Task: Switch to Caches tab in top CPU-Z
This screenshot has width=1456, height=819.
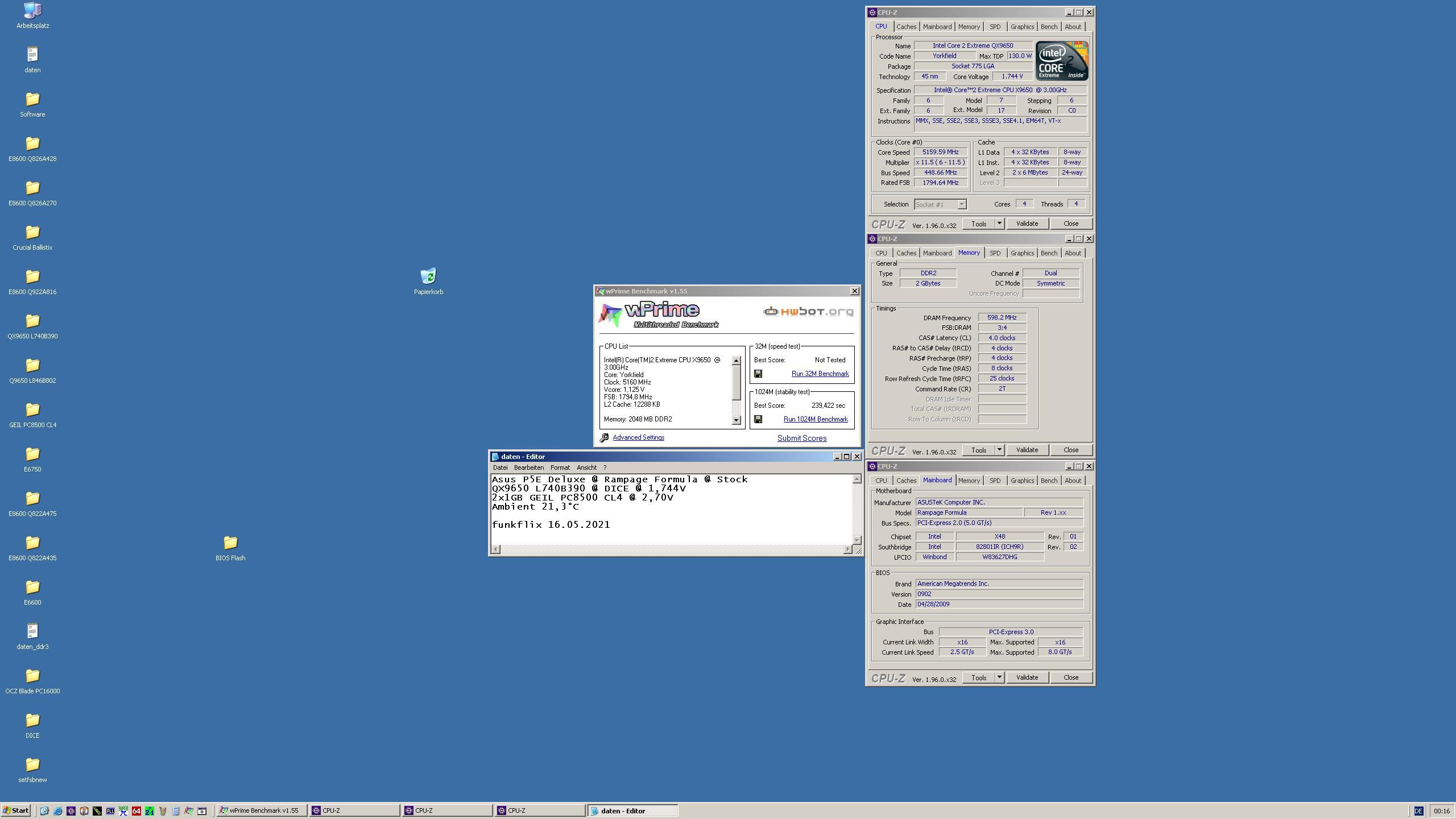Action: [x=906, y=27]
